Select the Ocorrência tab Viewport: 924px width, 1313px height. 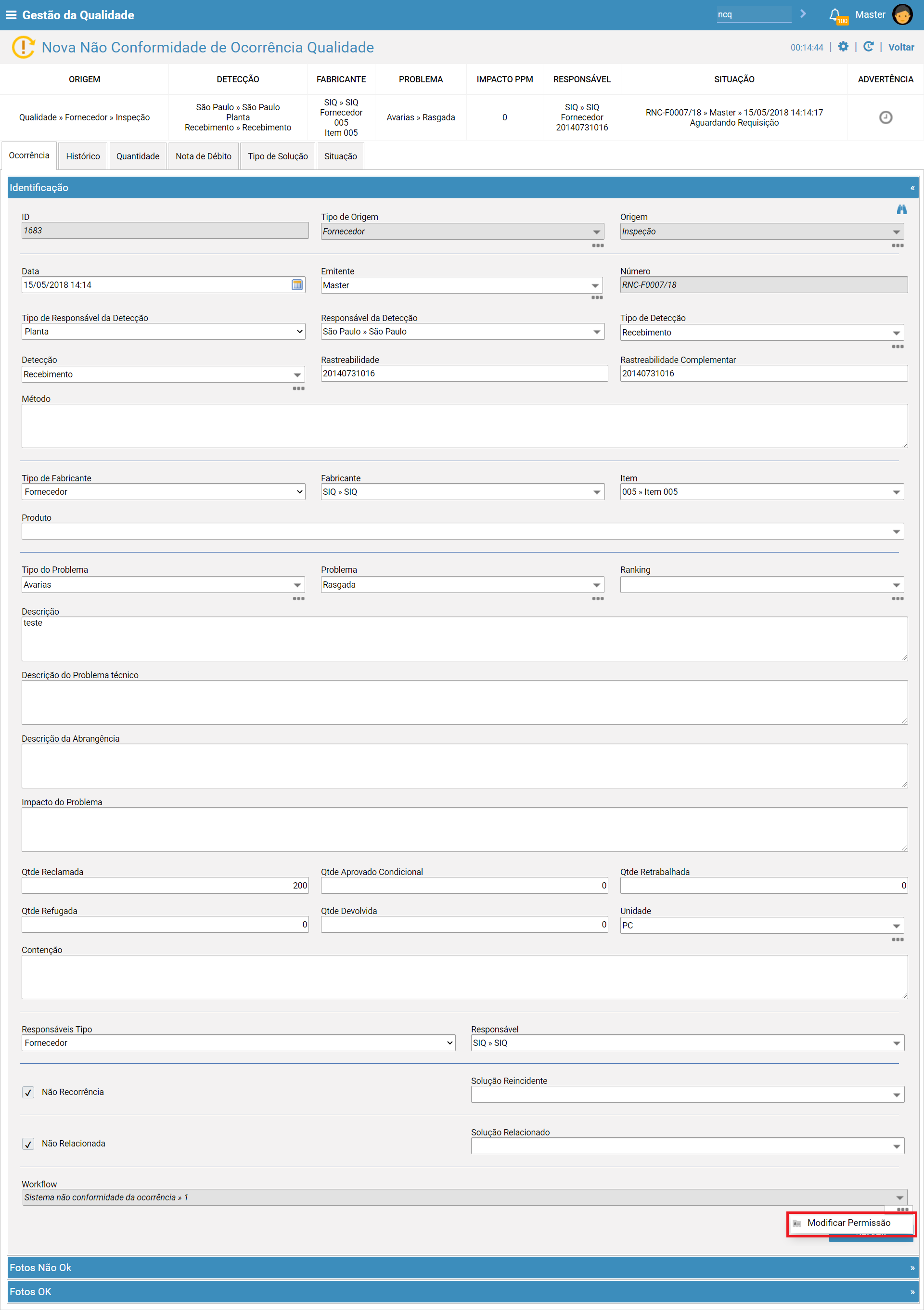tap(29, 155)
